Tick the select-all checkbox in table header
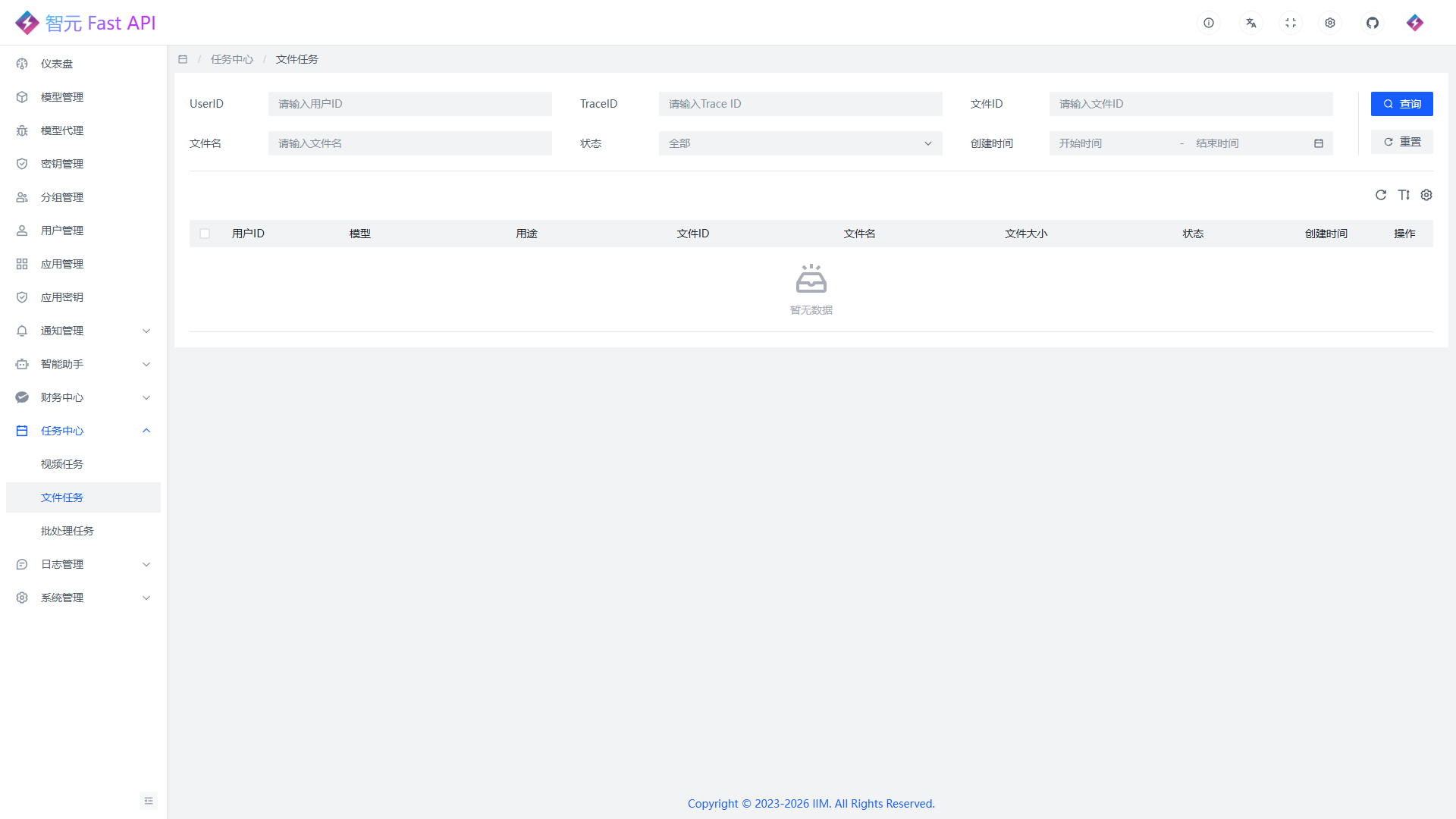Viewport: 1456px width, 819px height. point(205,234)
